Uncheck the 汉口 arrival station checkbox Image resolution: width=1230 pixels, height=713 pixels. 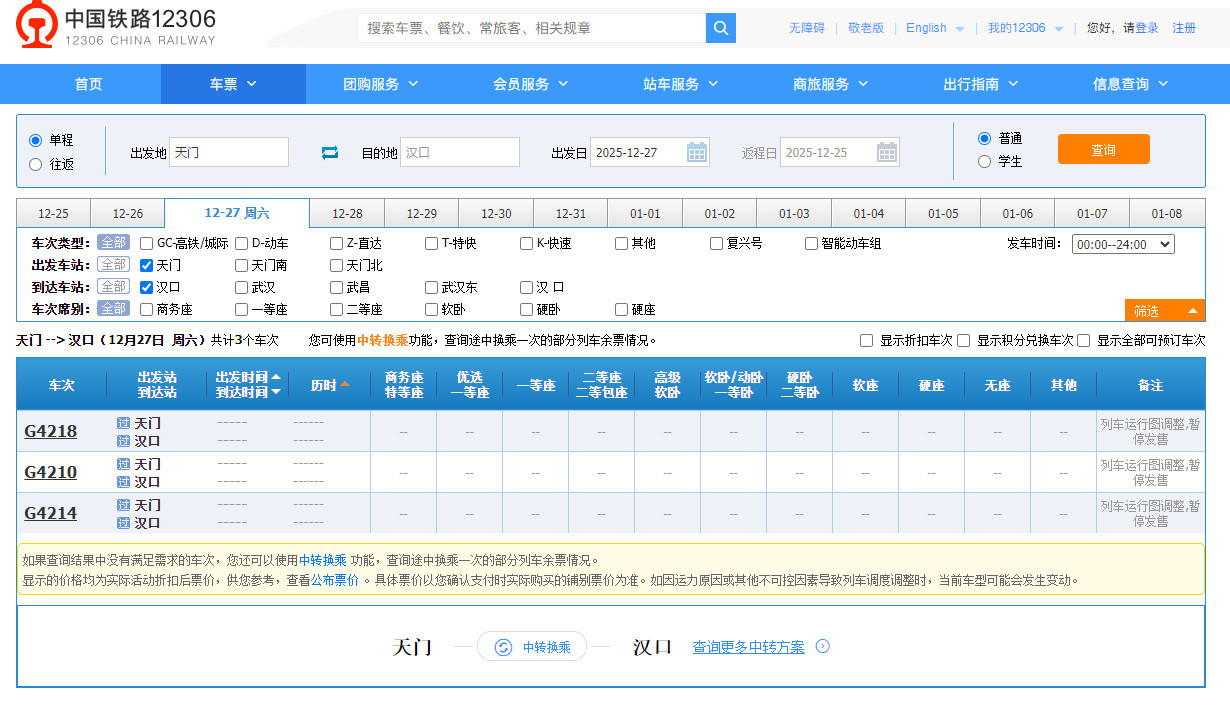[147, 287]
